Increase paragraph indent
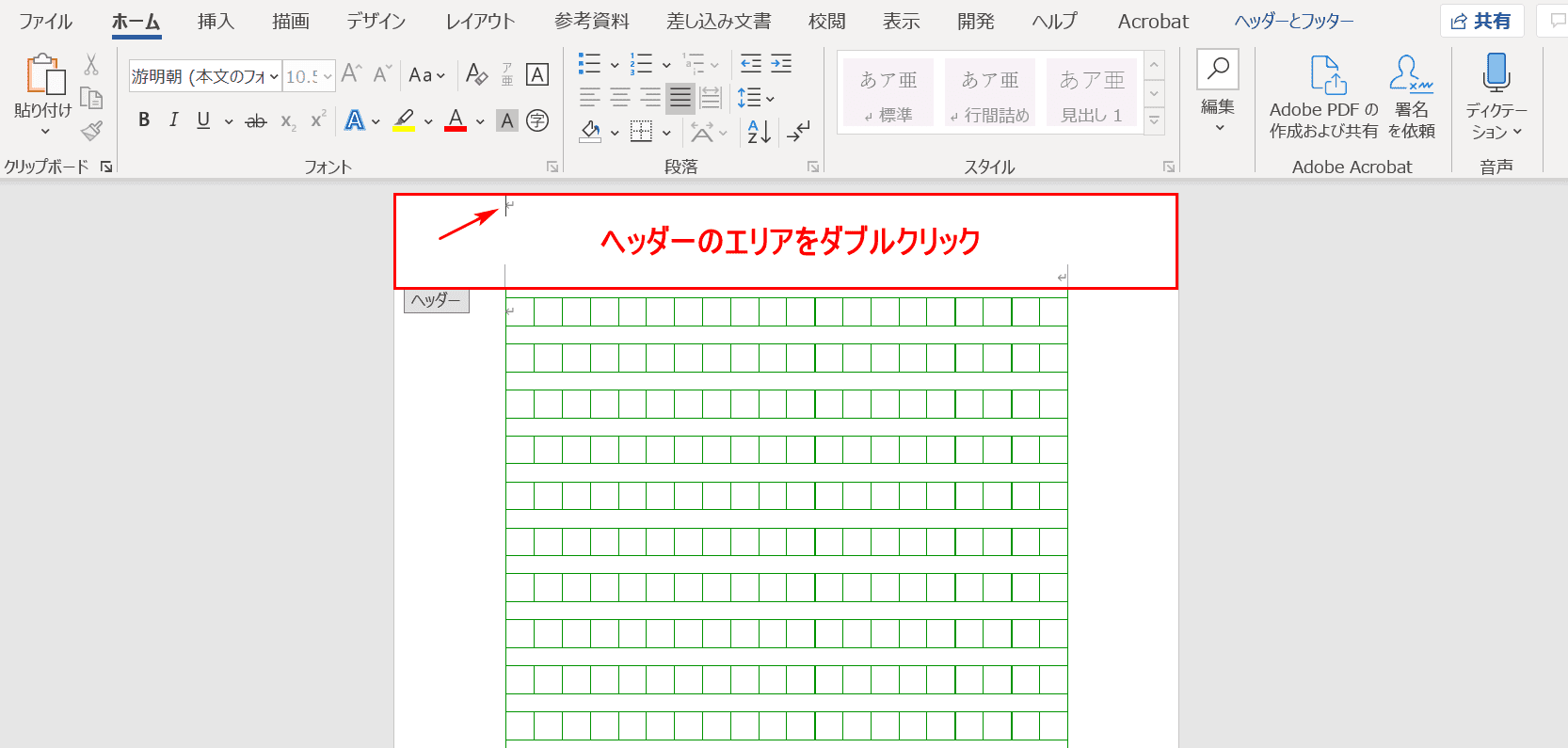Screen dimensions: 1568x748 point(781,64)
